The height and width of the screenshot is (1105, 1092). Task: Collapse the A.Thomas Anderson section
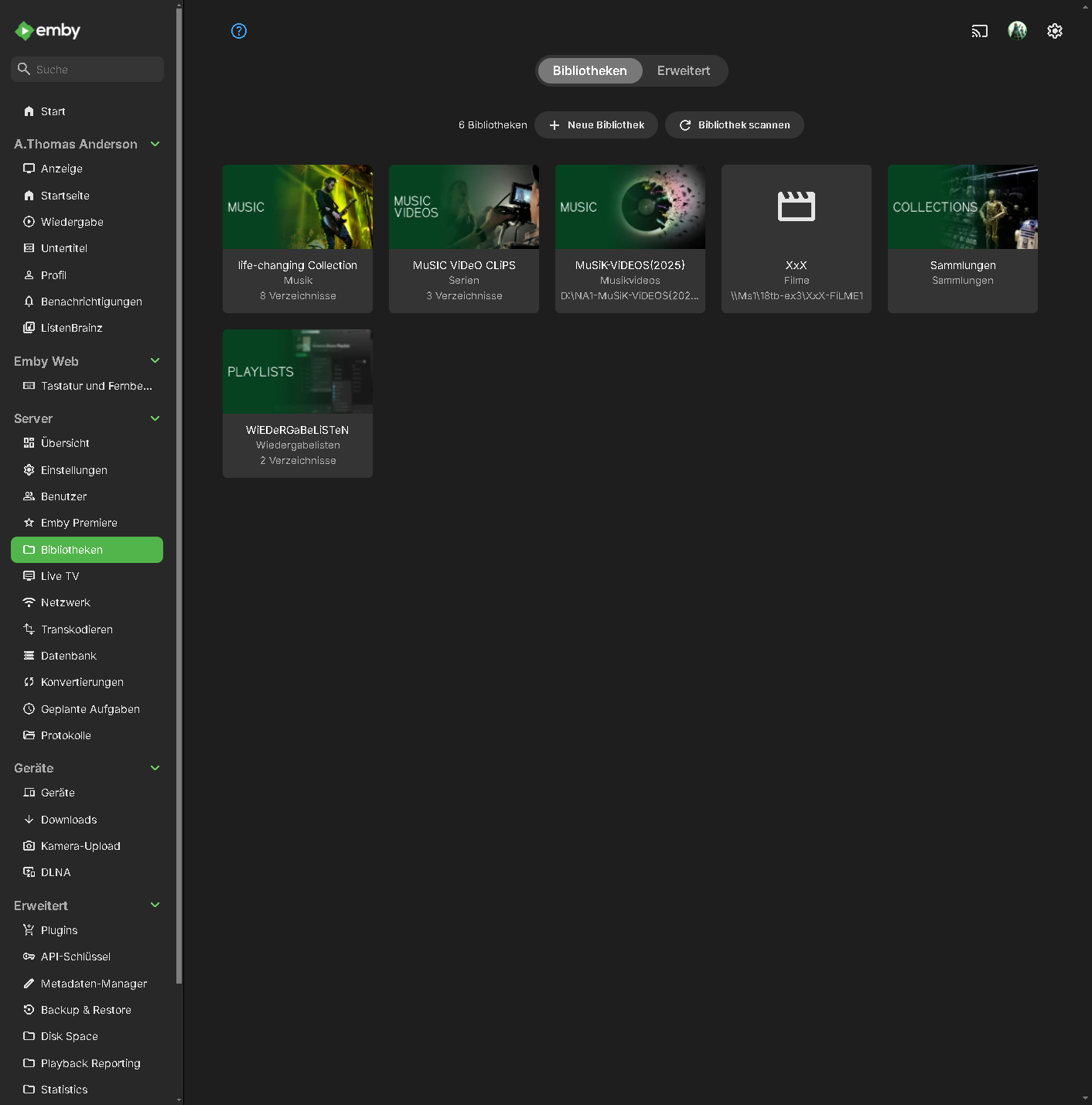click(155, 144)
